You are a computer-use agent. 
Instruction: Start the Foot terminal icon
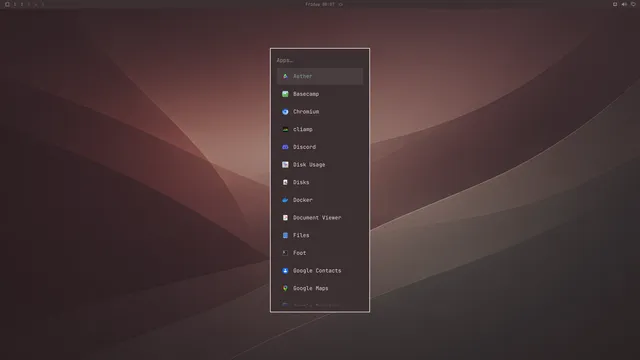pyautogui.click(x=285, y=253)
